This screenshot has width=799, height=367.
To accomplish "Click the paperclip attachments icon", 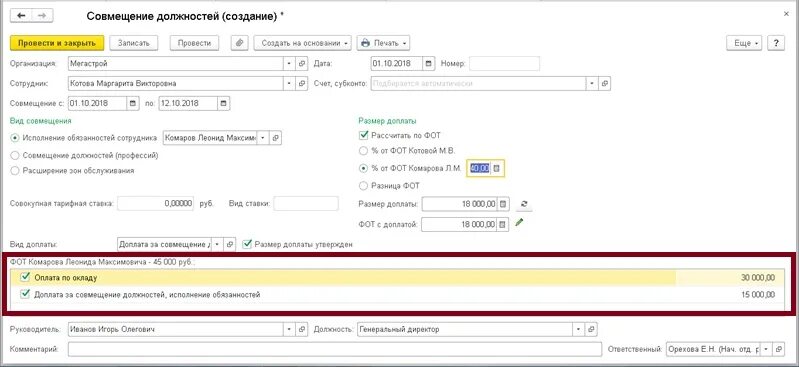I will 239,43.
